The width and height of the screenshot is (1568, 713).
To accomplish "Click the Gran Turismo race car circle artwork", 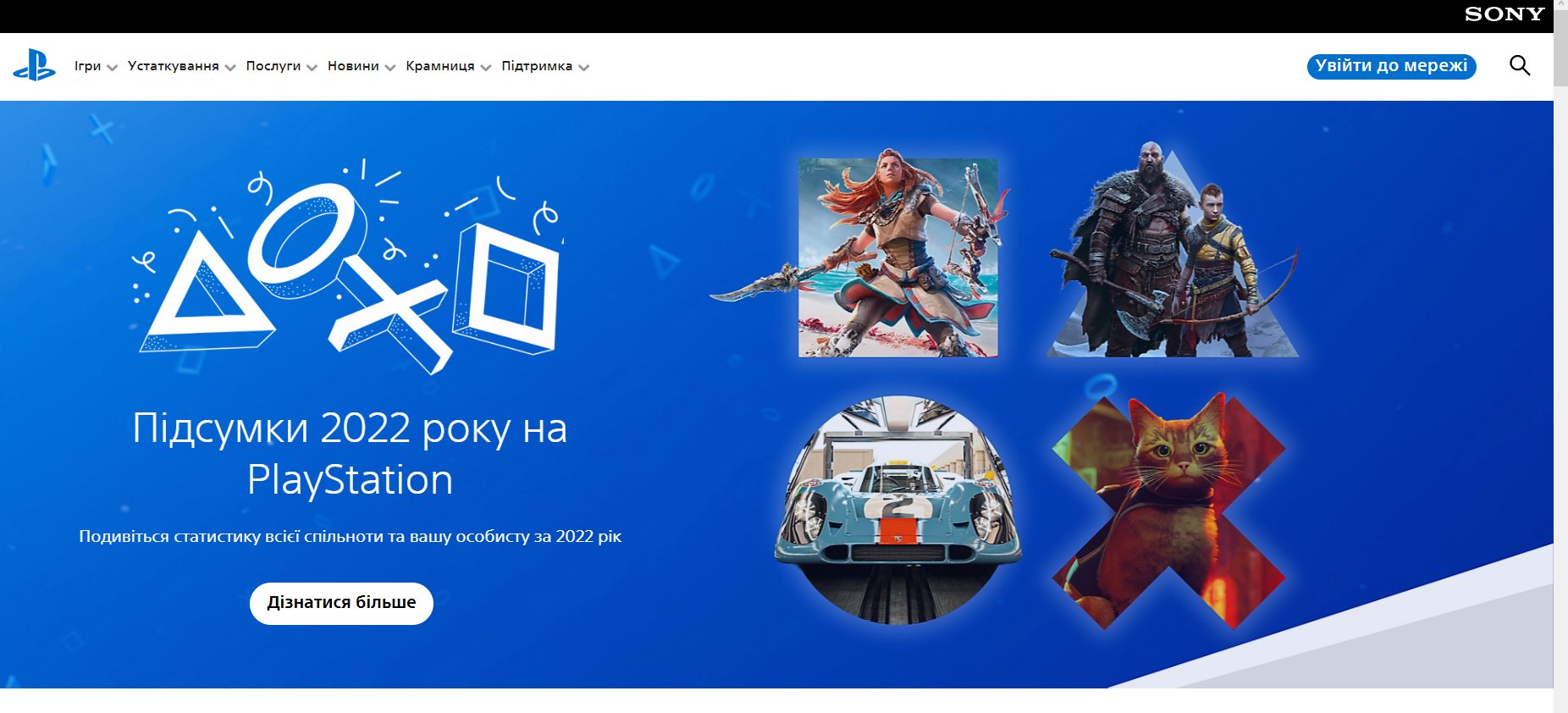I will pos(897,510).
